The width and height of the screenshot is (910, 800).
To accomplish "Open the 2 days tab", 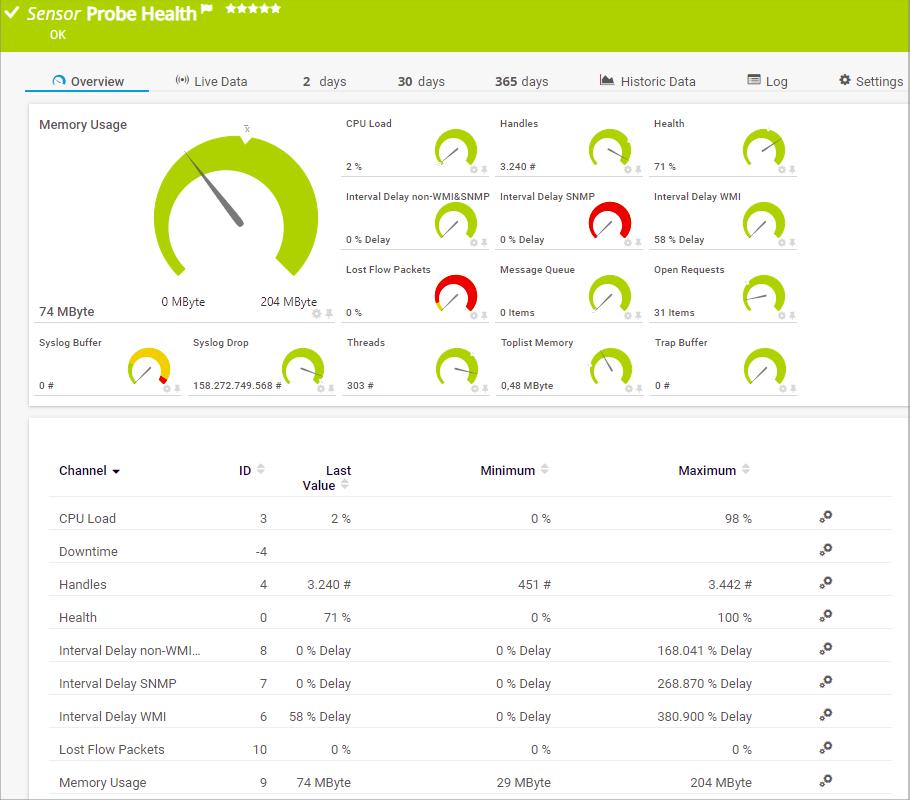I will [x=324, y=81].
